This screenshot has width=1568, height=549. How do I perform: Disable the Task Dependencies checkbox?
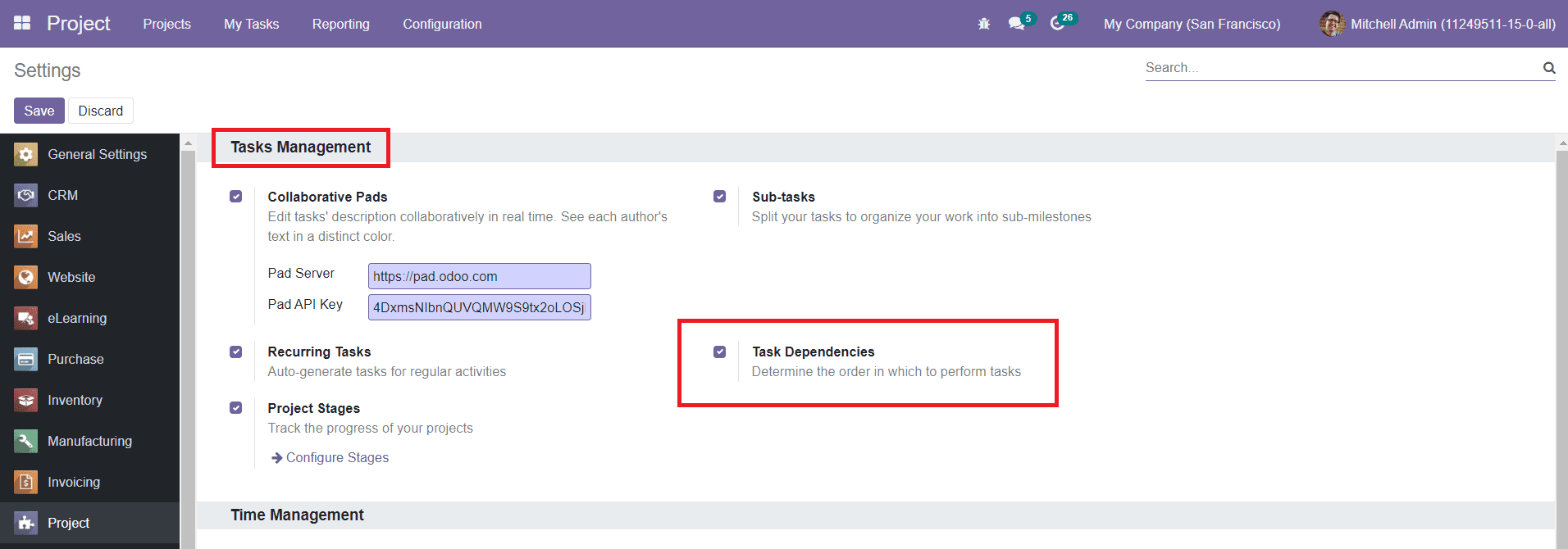coord(720,352)
